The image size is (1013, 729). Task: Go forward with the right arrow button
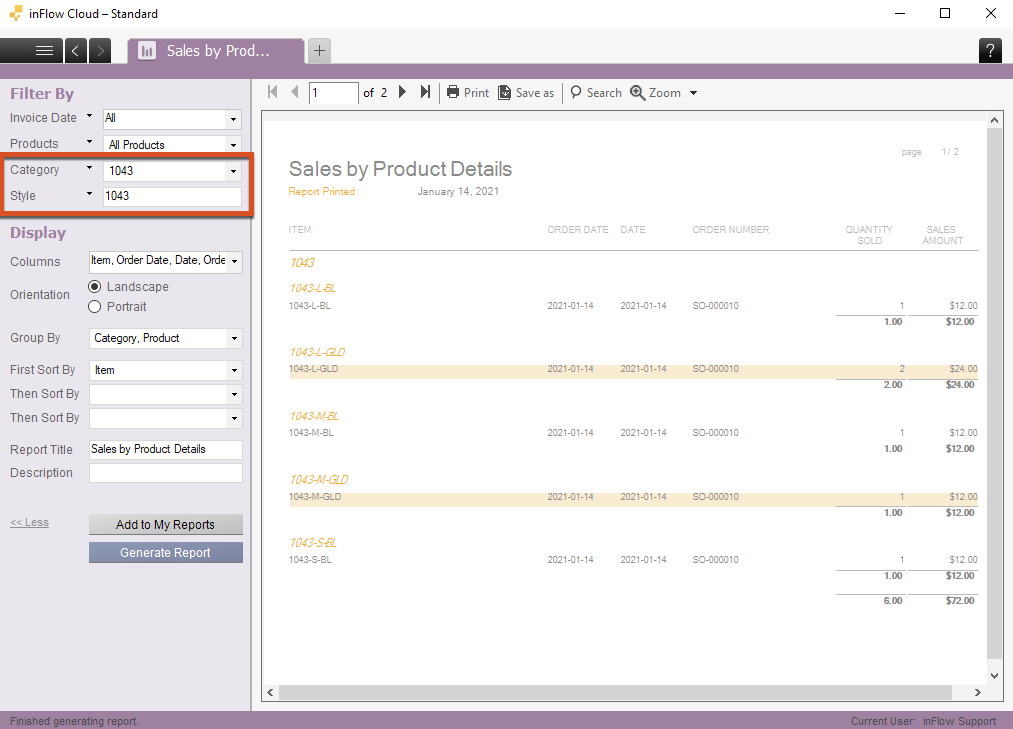click(x=100, y=51)
